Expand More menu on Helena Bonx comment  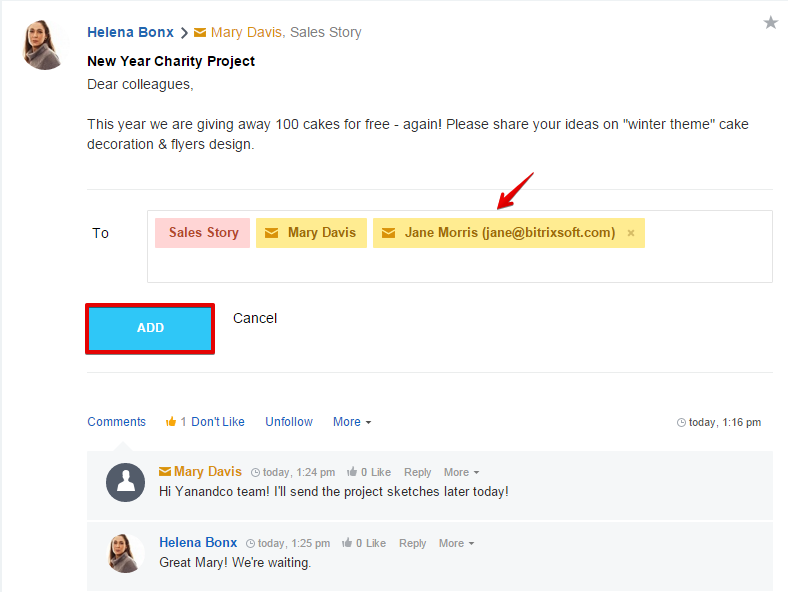(456, 543)
